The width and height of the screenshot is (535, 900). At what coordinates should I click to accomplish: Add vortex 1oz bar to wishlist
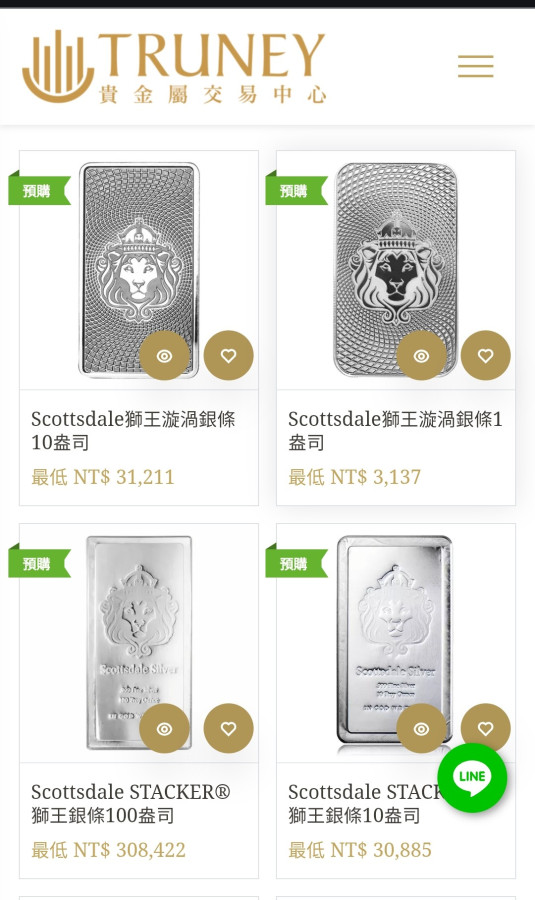(486, 355)
